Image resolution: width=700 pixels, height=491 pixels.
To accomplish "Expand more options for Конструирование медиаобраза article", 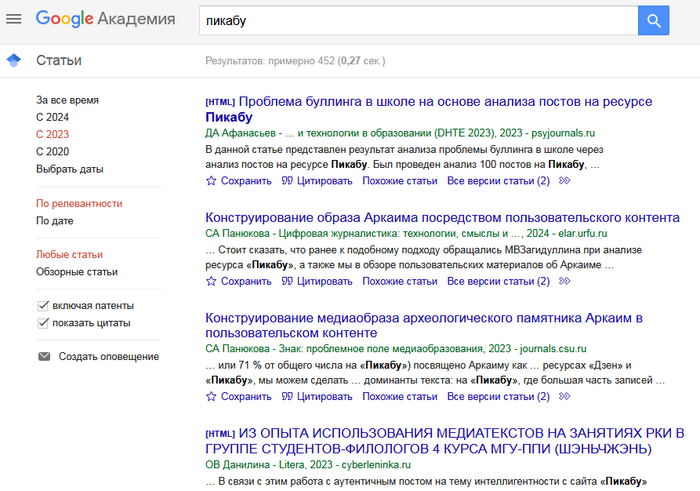I will click(x=565, y=396).
